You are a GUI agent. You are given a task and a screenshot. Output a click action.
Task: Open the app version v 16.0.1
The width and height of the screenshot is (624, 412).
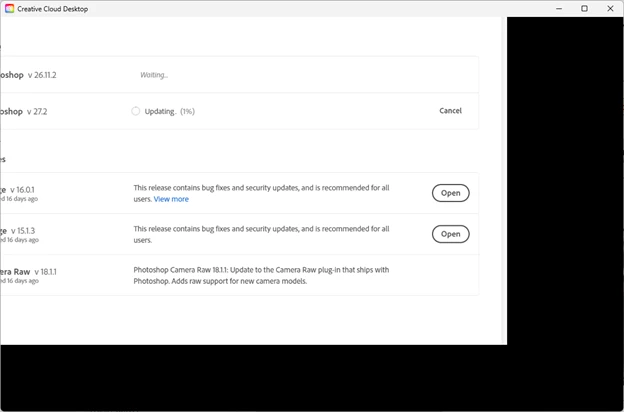click(450, 193)
